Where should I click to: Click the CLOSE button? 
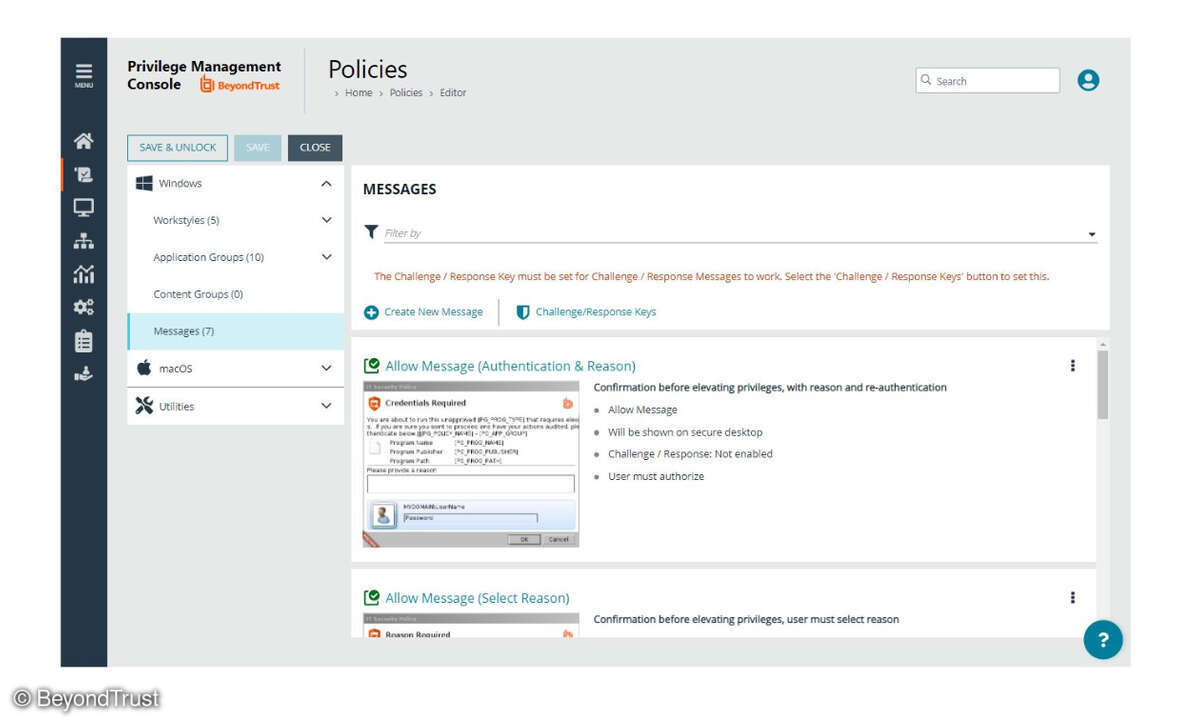[x=315, y=148]
